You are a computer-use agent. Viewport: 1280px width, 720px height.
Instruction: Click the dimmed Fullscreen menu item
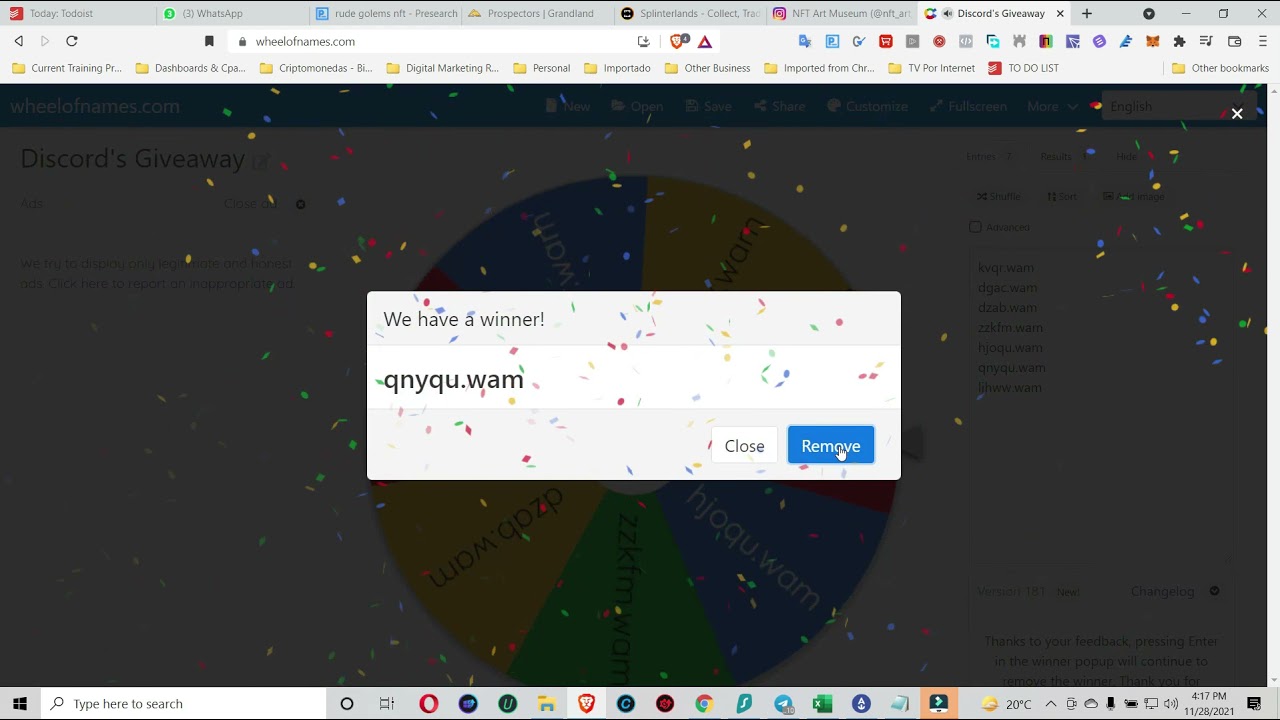(x=968, y=106)
